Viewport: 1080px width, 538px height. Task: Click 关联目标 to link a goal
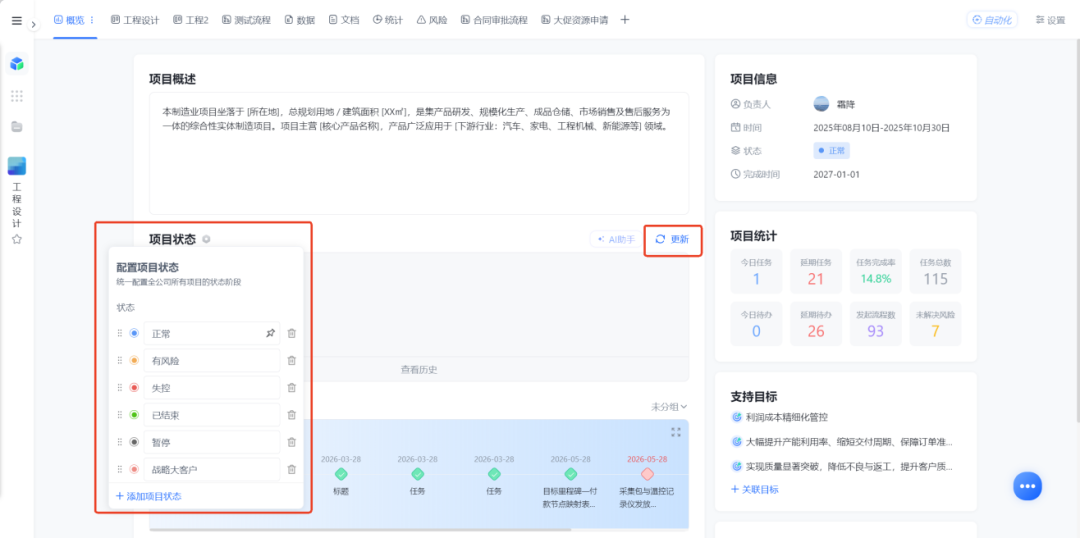tap(755, 489)
